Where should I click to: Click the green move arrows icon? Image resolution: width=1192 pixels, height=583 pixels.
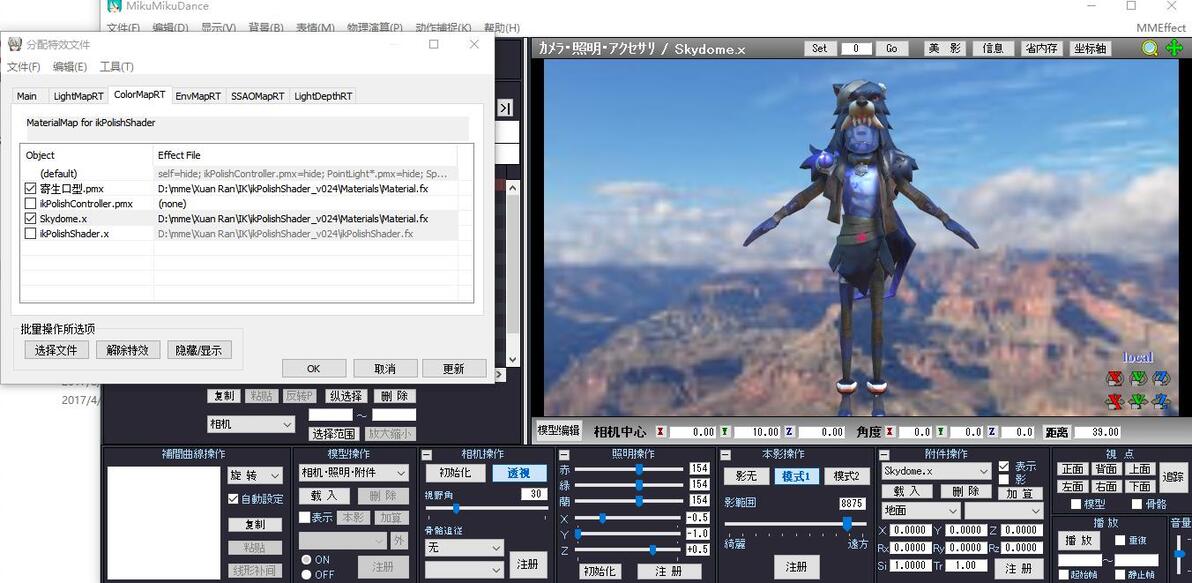pyautogui.click(x=1174, y=48)
